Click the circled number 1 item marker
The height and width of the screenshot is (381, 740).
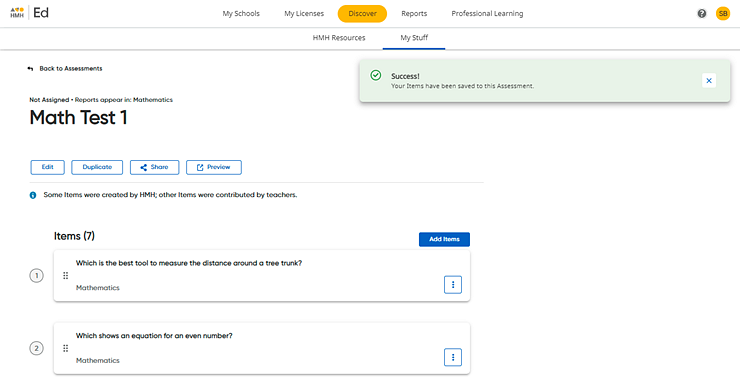pos(36,276)
